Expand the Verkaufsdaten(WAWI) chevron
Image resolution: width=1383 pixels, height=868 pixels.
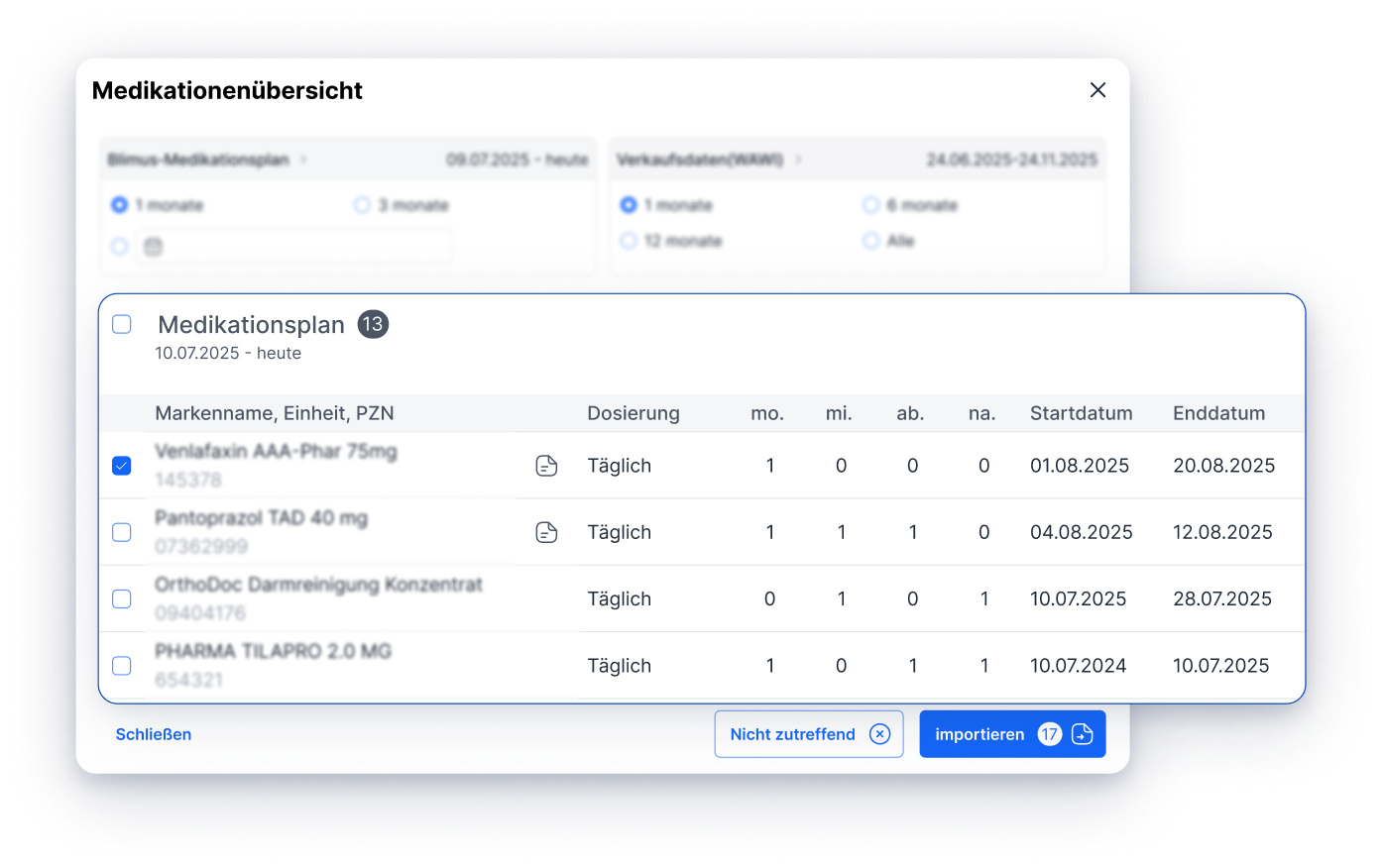[798, 160]
